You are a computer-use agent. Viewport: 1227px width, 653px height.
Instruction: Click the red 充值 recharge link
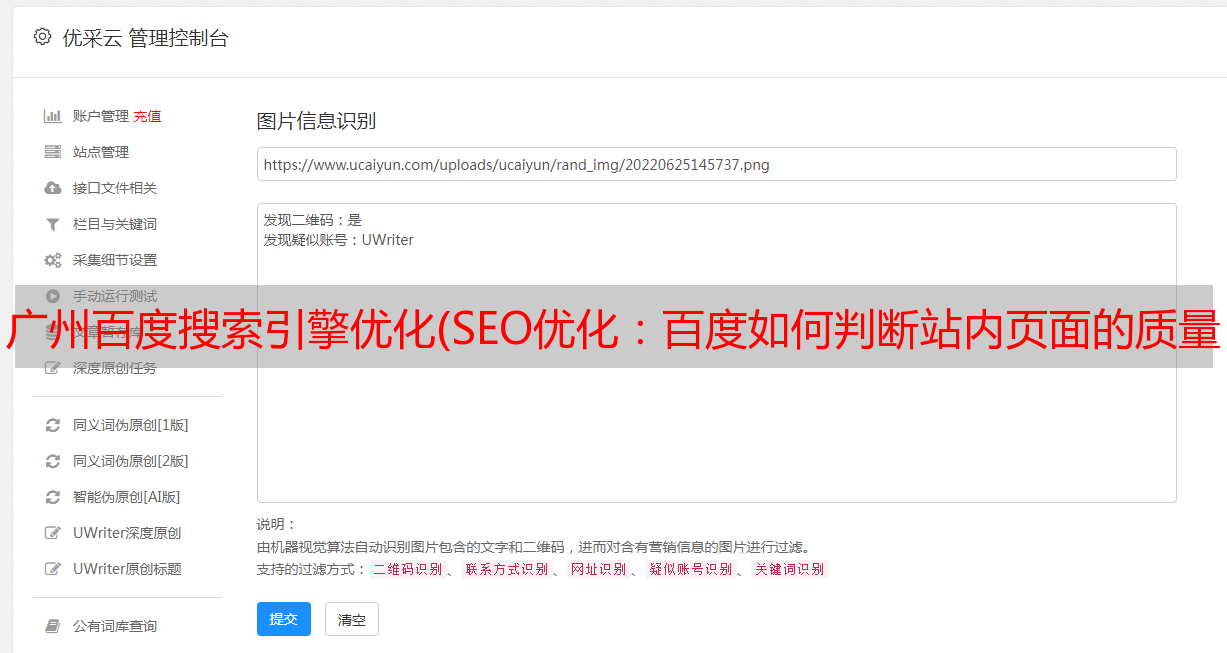click(147, 116)
